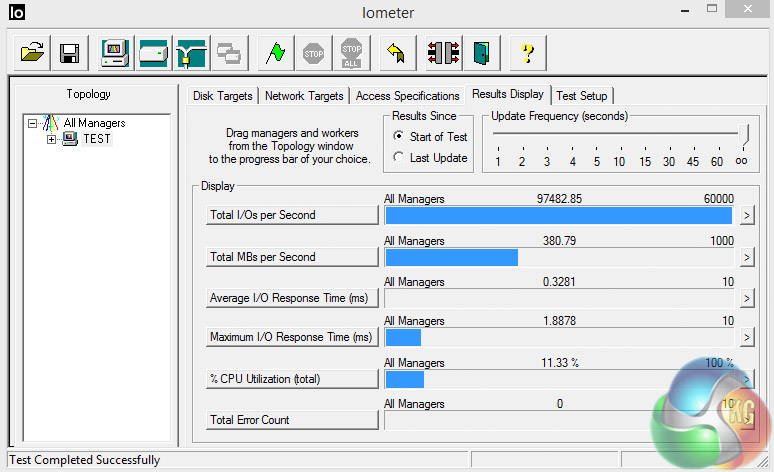774x472 pixels.
Task: Click Test Completed Successfully status text
Action: pos(84,460)
